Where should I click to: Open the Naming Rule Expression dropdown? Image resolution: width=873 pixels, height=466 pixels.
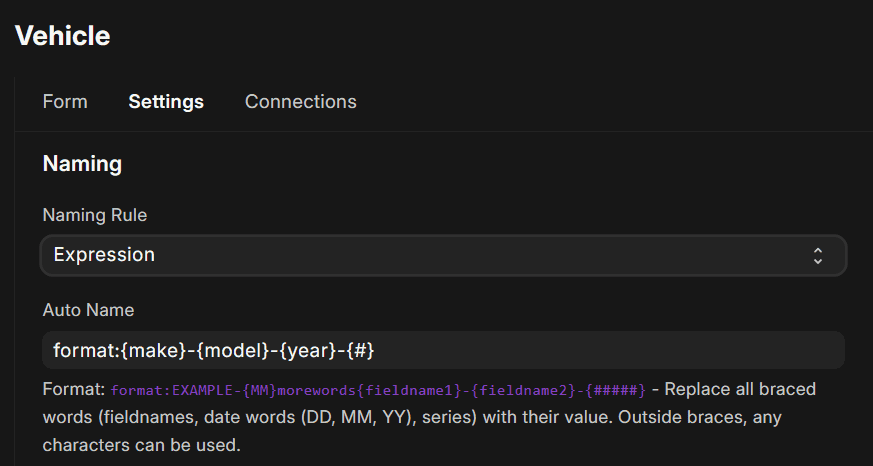point(443,255)
